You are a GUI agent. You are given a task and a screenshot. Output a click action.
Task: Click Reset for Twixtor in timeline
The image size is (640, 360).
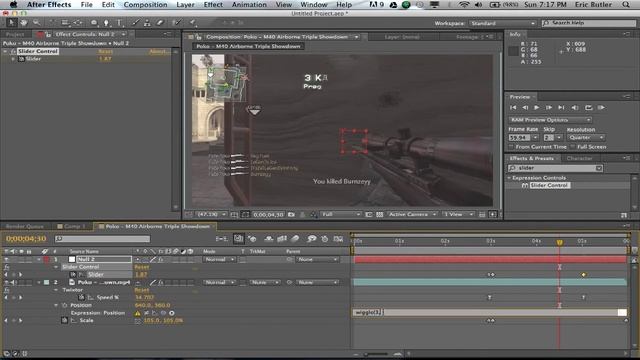[142, 290]
